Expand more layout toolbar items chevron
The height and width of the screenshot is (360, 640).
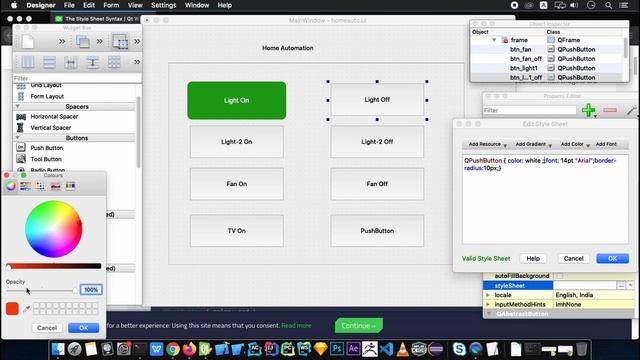[137, 62]
